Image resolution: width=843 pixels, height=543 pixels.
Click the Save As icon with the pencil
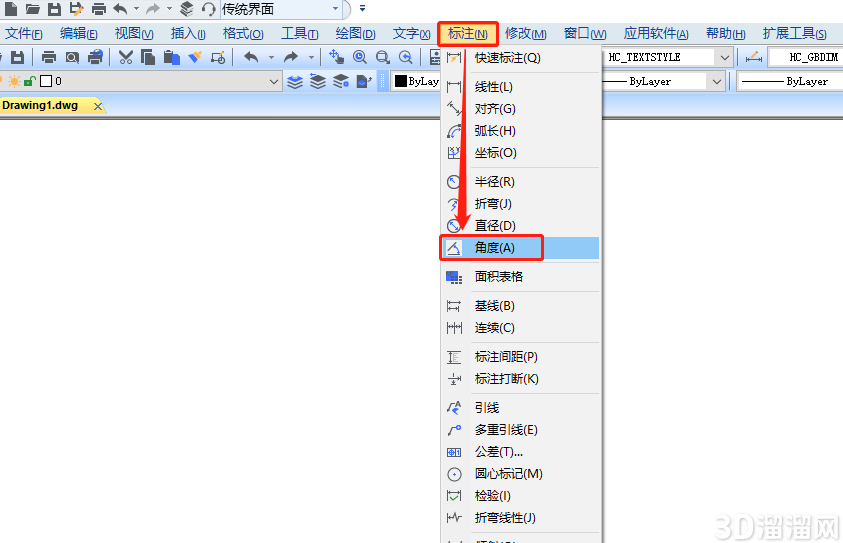[x=76, y=9]
